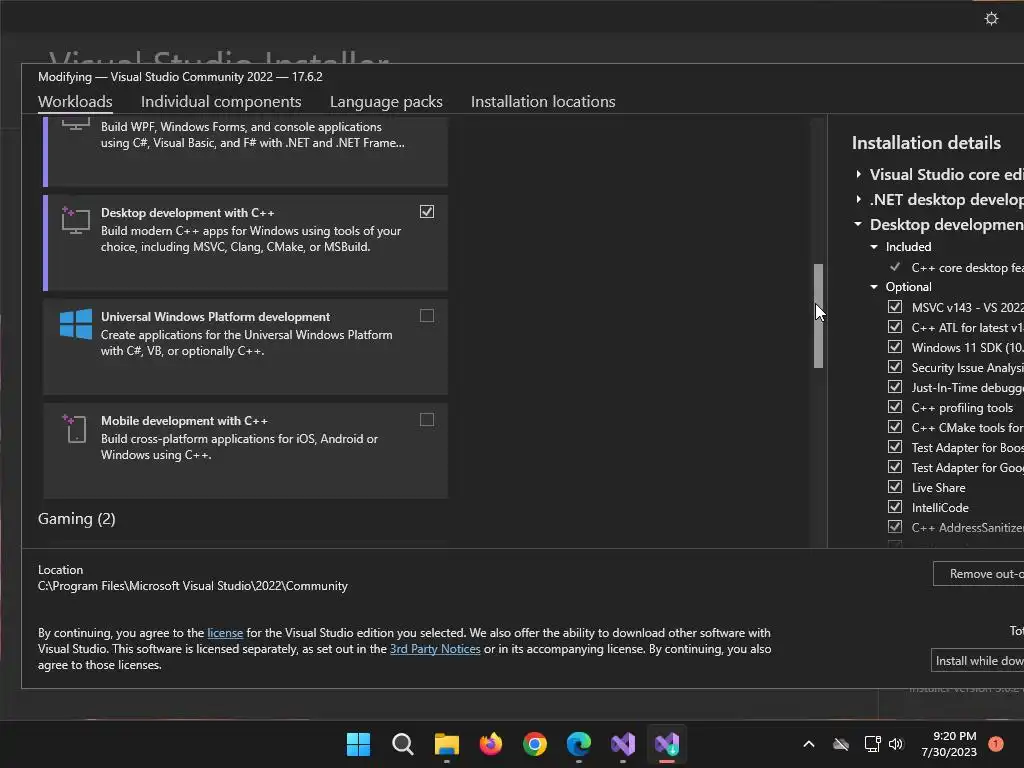Image resolution: width=1024 pixels, height=768 pixels.
Task: Open the Windows Start menu
Action: (358, 744)
